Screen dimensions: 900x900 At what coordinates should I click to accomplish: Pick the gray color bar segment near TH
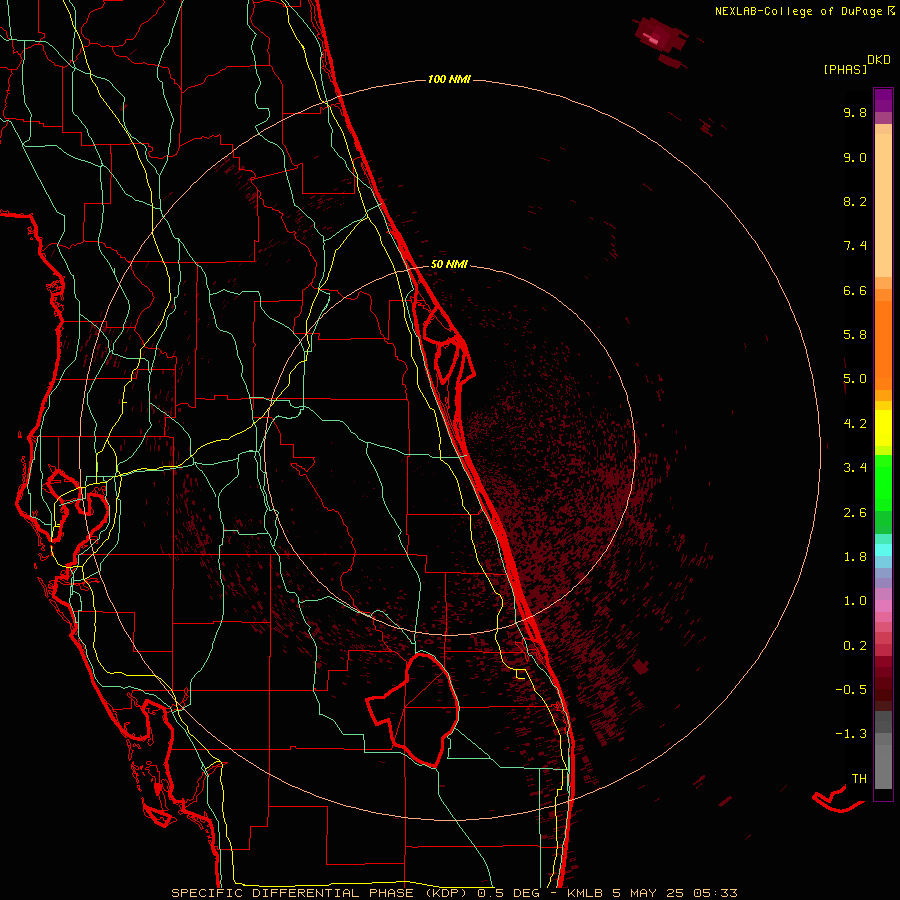click(x=883, y=766)
